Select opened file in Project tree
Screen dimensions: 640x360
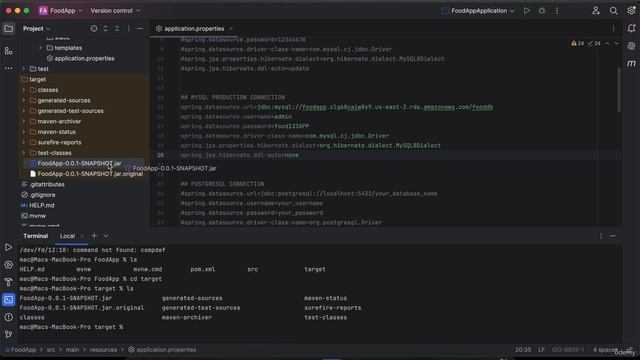point(94,29)
